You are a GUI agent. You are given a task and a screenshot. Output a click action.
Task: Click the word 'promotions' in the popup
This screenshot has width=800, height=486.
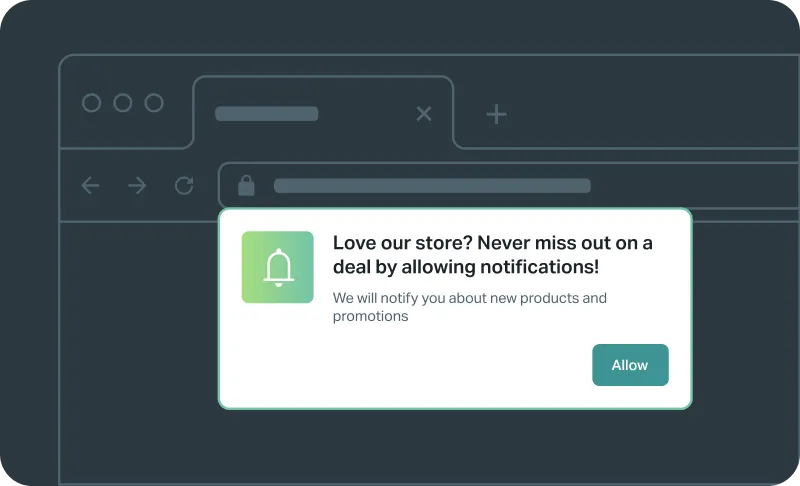click(x=370, y=317)
